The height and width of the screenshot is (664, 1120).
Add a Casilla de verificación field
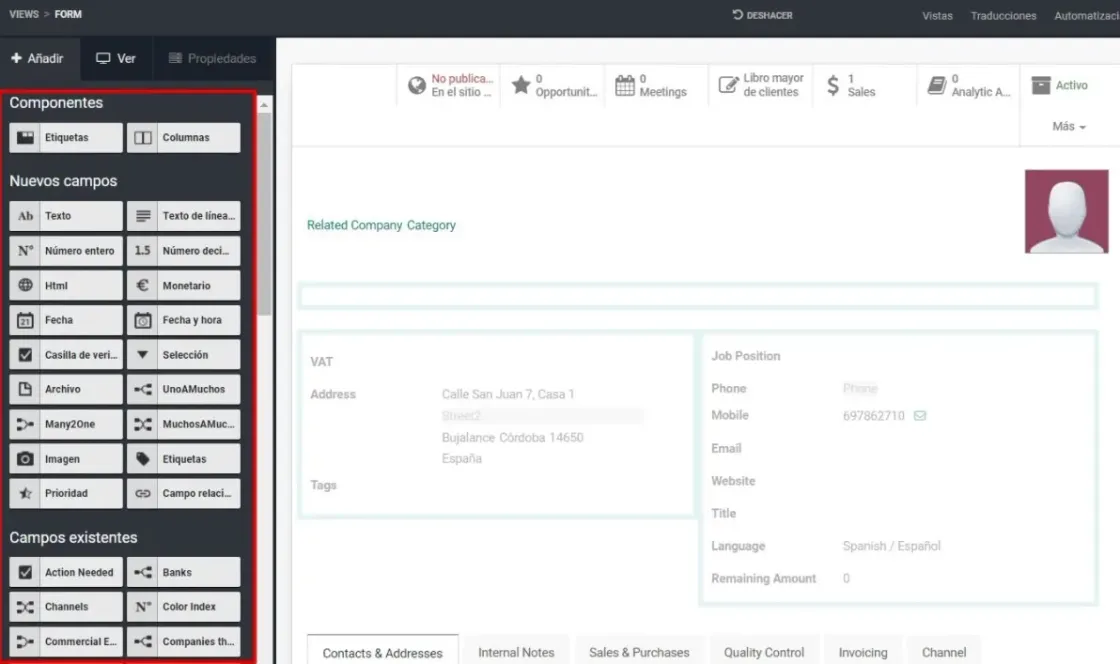(66, 355)
